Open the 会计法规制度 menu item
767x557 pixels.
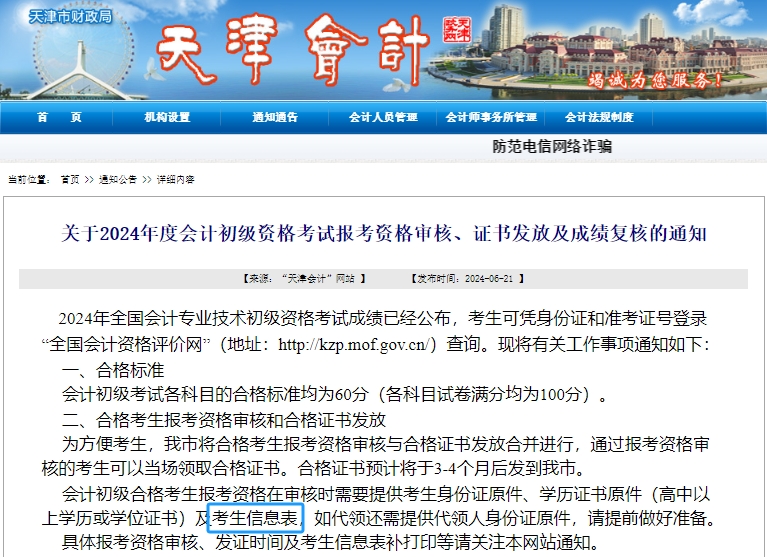599,118
